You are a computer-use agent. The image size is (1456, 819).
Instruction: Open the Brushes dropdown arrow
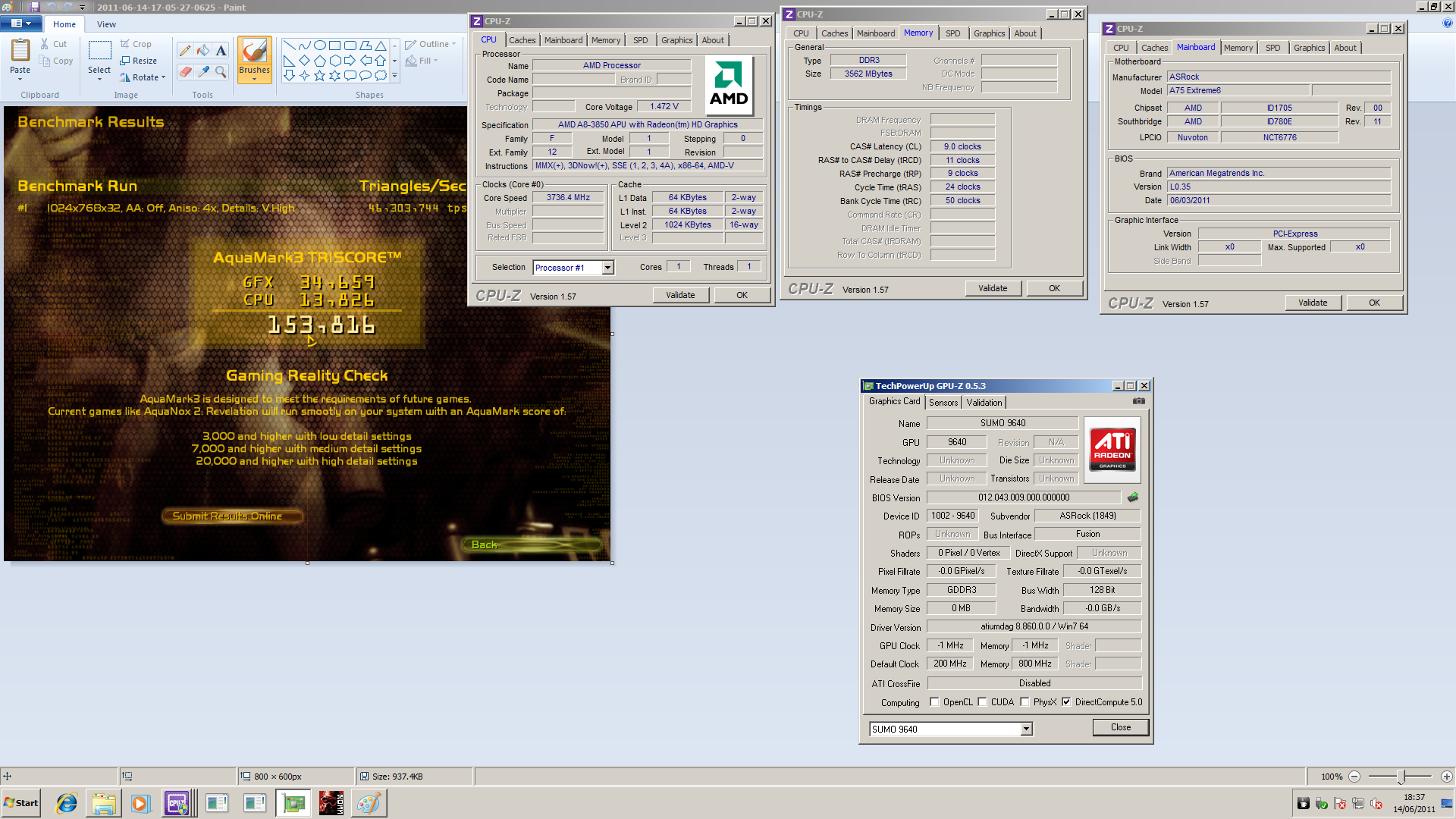click(254, 79)
